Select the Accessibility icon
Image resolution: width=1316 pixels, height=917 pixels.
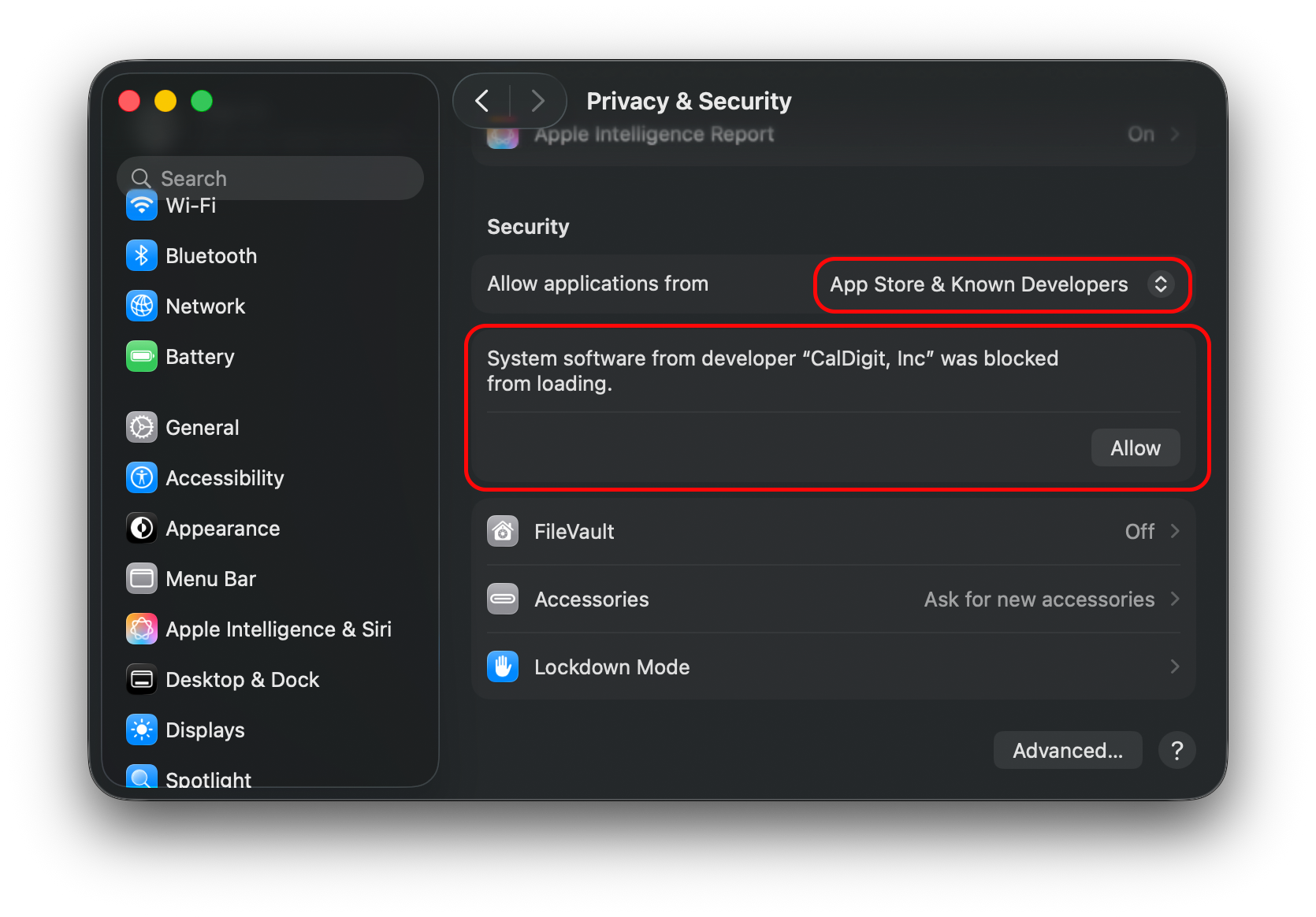(142, 478)
